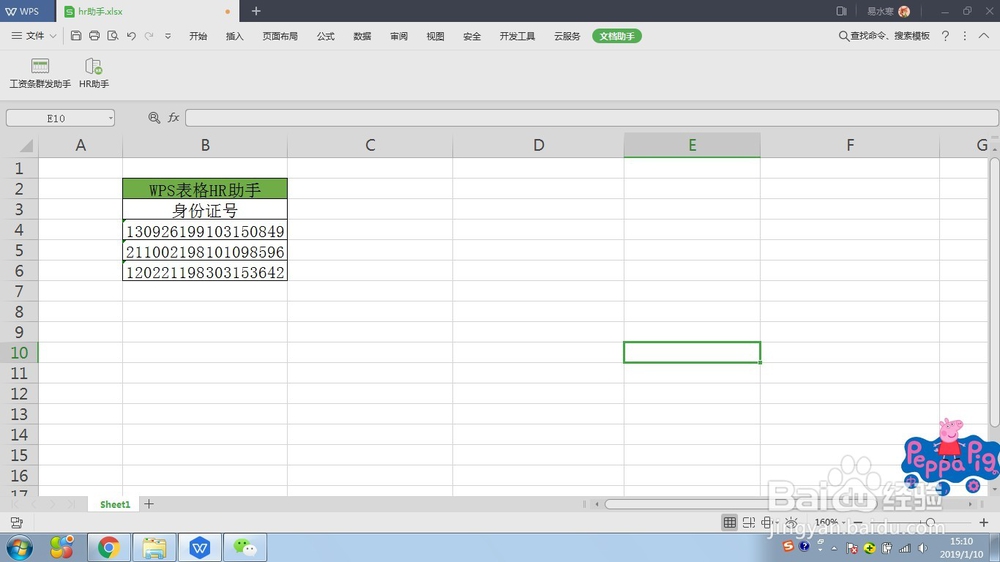1000x562 pixels.
Task: Switch to page break preview icon
Action: 749,522
